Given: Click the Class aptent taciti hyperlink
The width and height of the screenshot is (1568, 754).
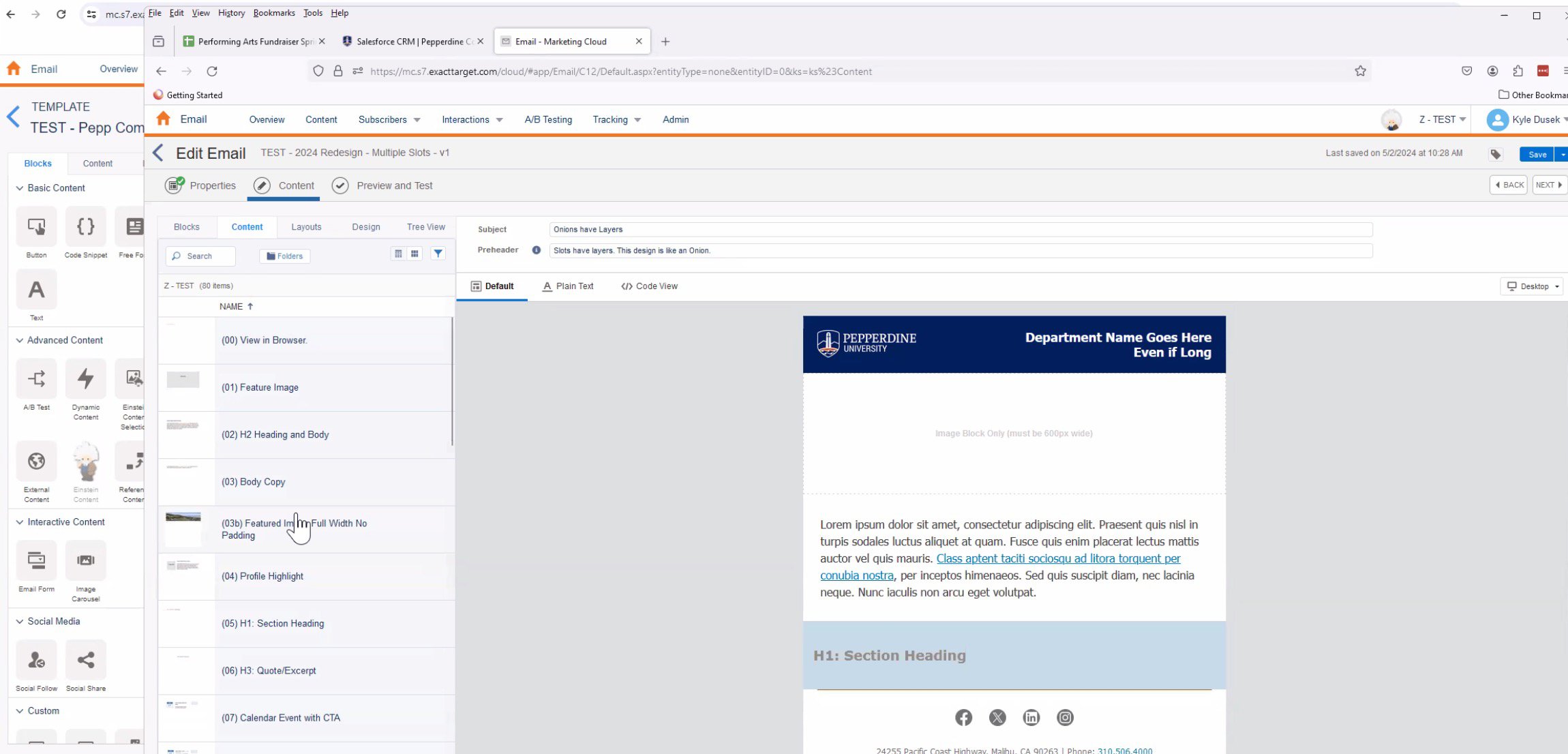Looking at the screenshot, I should click(1000, 567).
